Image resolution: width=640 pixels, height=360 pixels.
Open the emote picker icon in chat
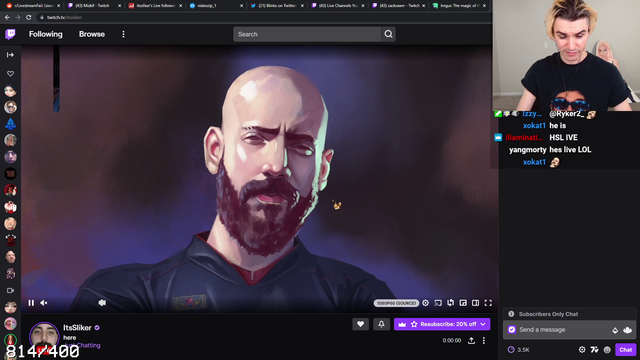[628, 330]
